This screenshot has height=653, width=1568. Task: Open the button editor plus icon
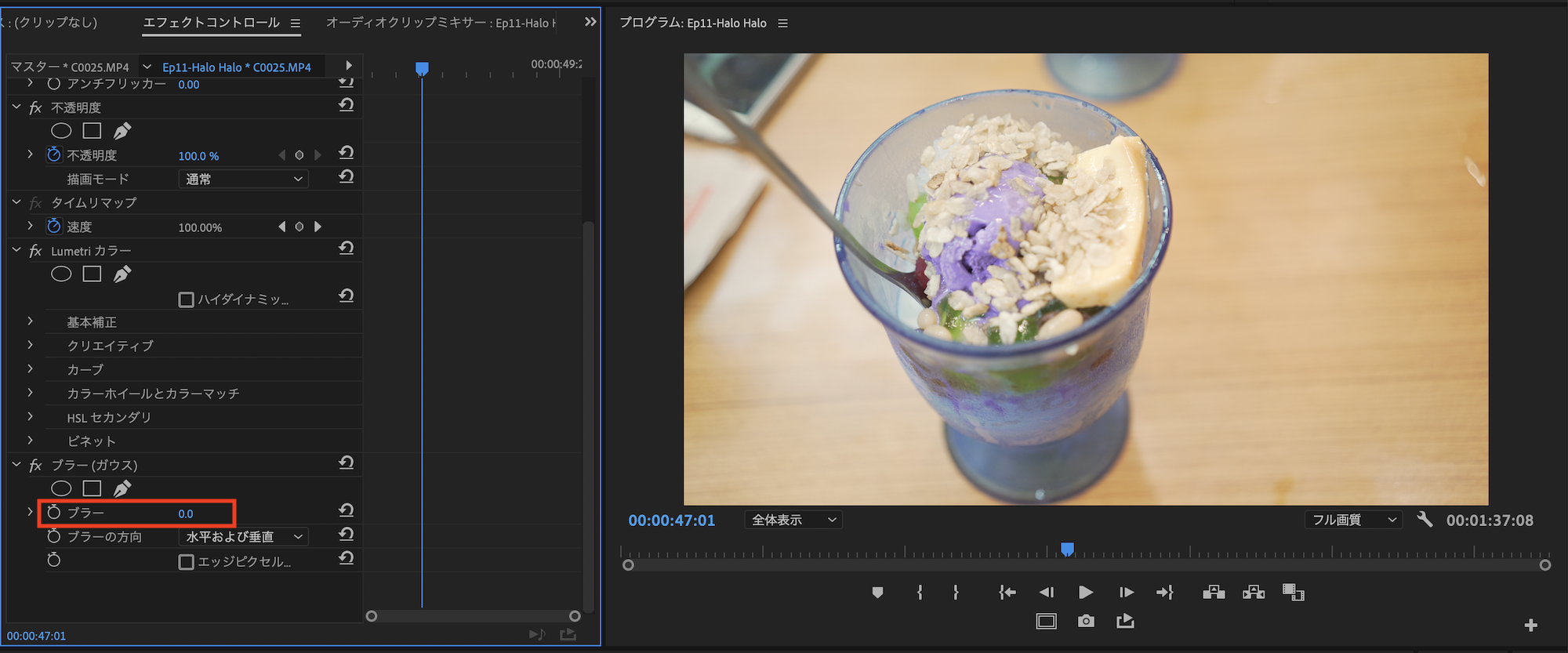(x=1530, y=625)
